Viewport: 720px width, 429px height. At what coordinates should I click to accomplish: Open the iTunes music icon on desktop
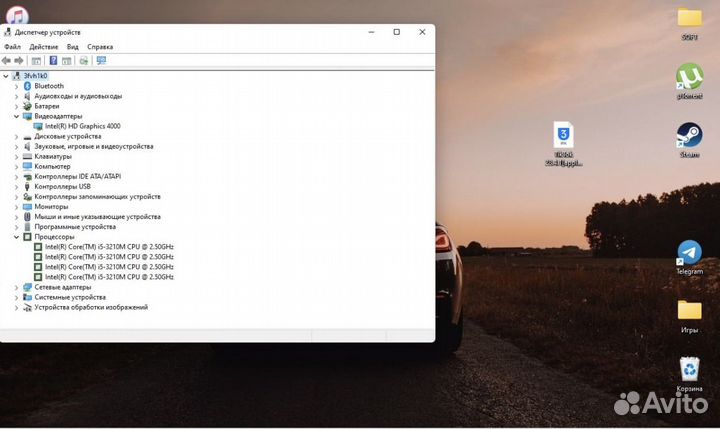point(17,16)
